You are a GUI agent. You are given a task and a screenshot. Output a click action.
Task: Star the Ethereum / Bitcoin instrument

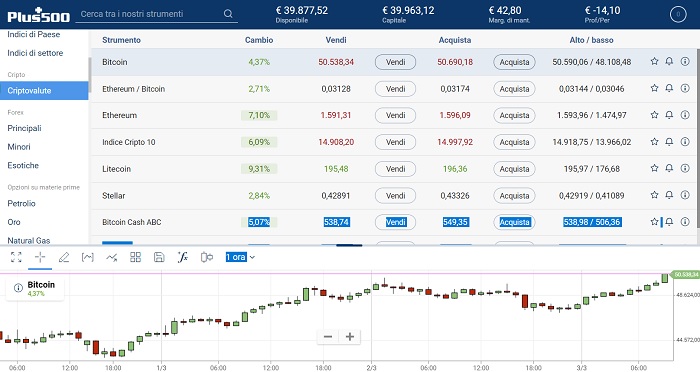[x=654, y=88]
